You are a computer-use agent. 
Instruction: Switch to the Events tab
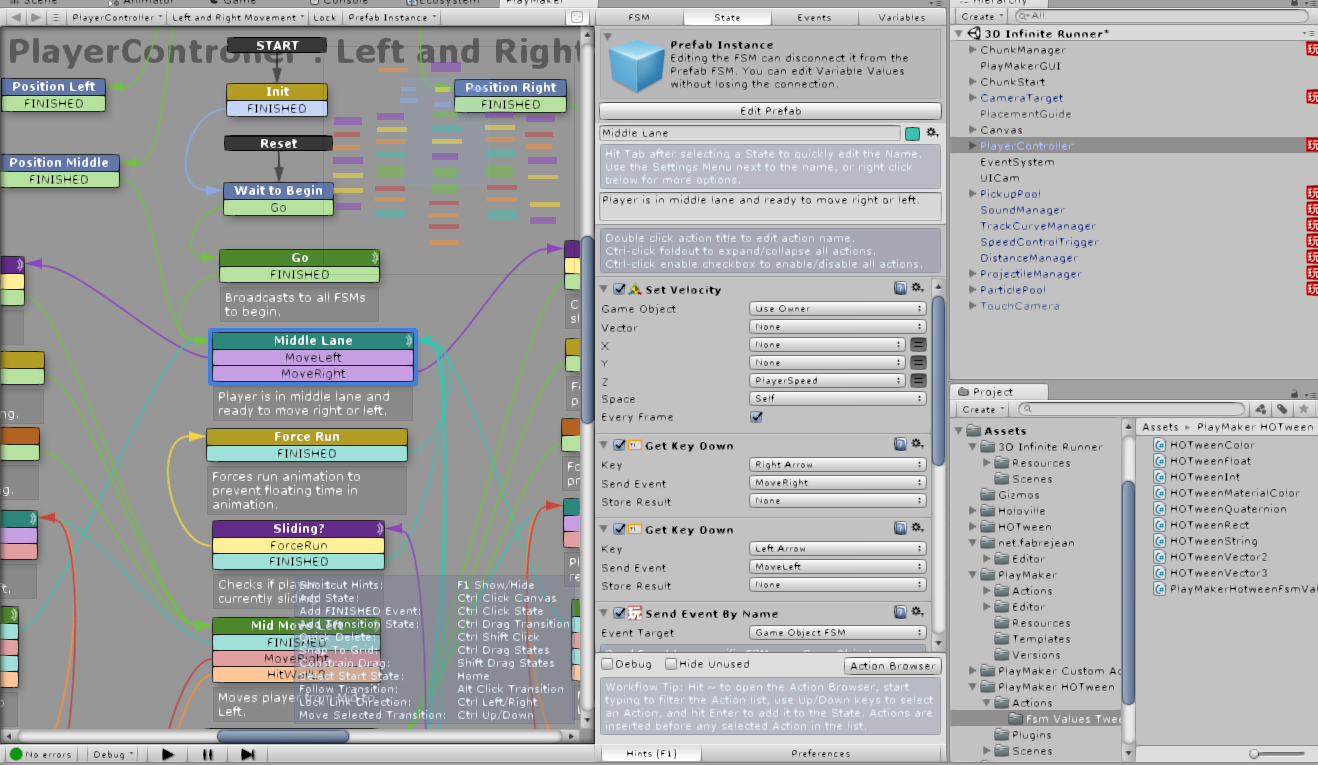(x=813, y=18)
